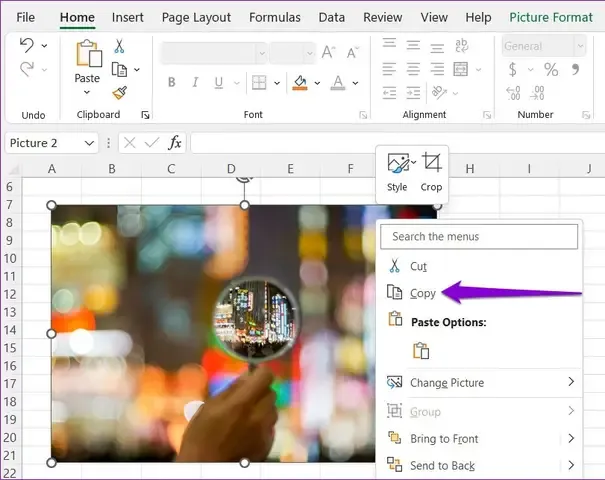Open the Picture Format tab
Image resolution: width=605 pixels, height=480 pixels.
(x=551, y=17)
